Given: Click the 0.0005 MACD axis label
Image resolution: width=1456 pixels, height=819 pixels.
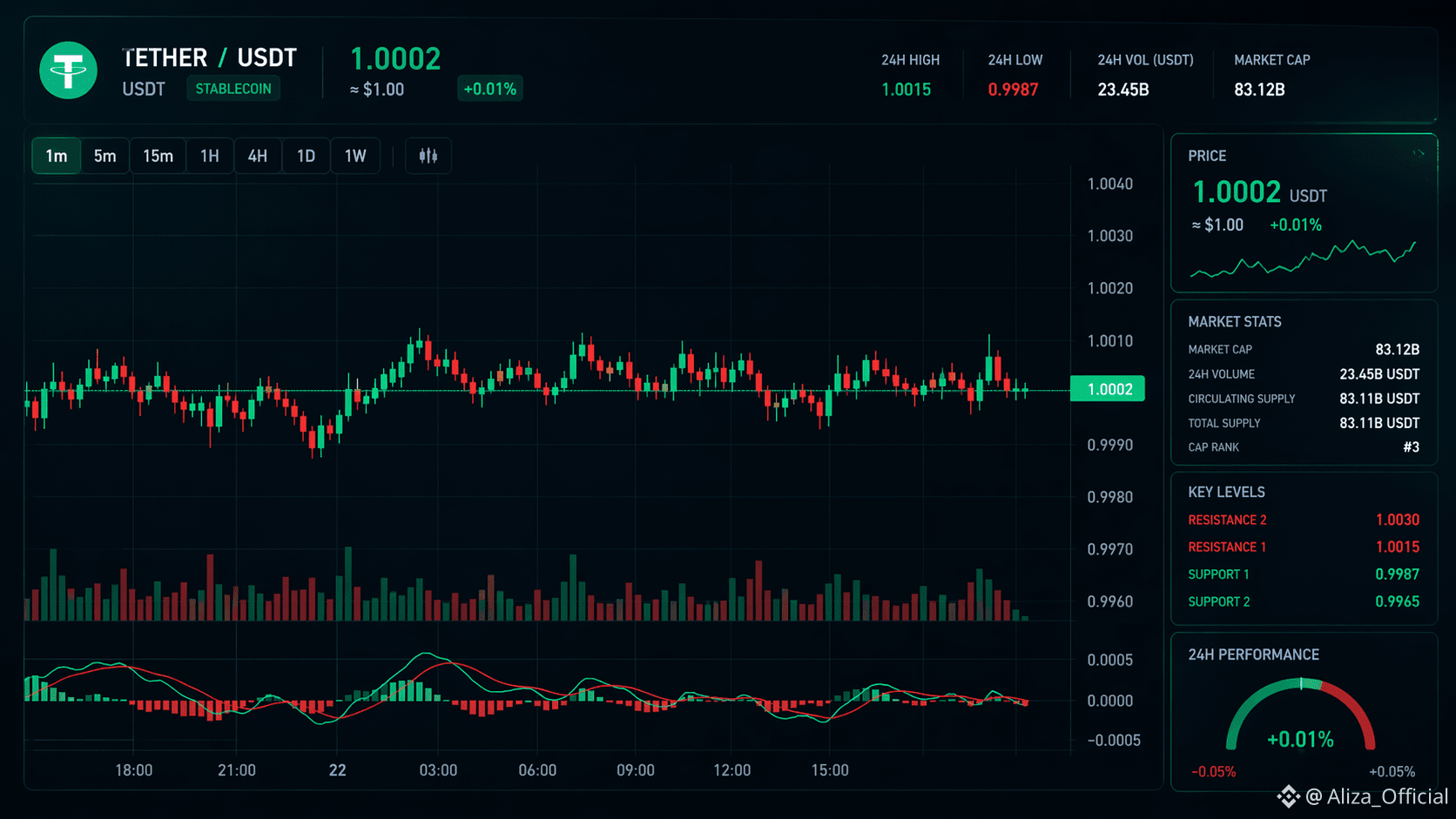Looking at the screenshot, I should [x=1110, y=660].
